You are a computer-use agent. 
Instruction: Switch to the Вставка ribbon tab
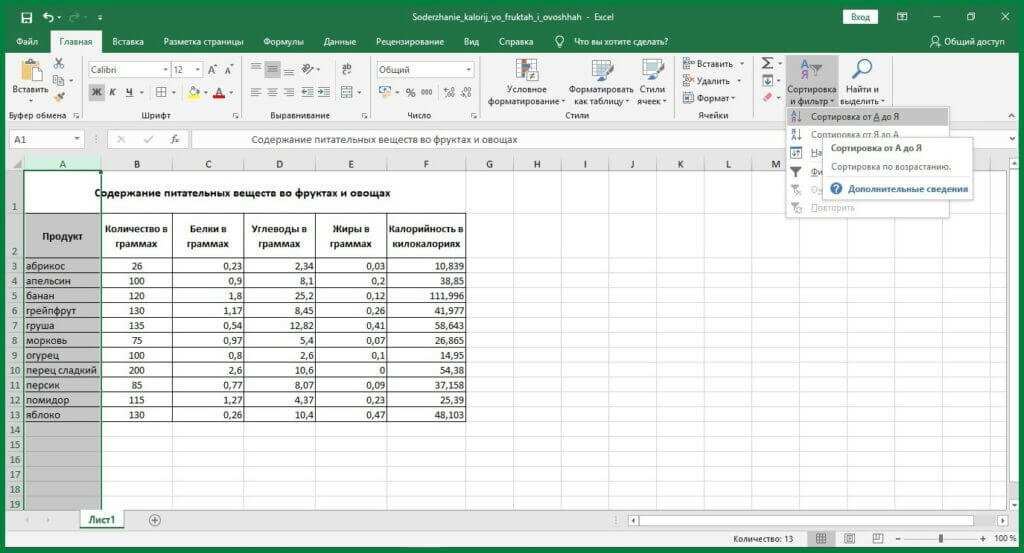tap(128, 42)
